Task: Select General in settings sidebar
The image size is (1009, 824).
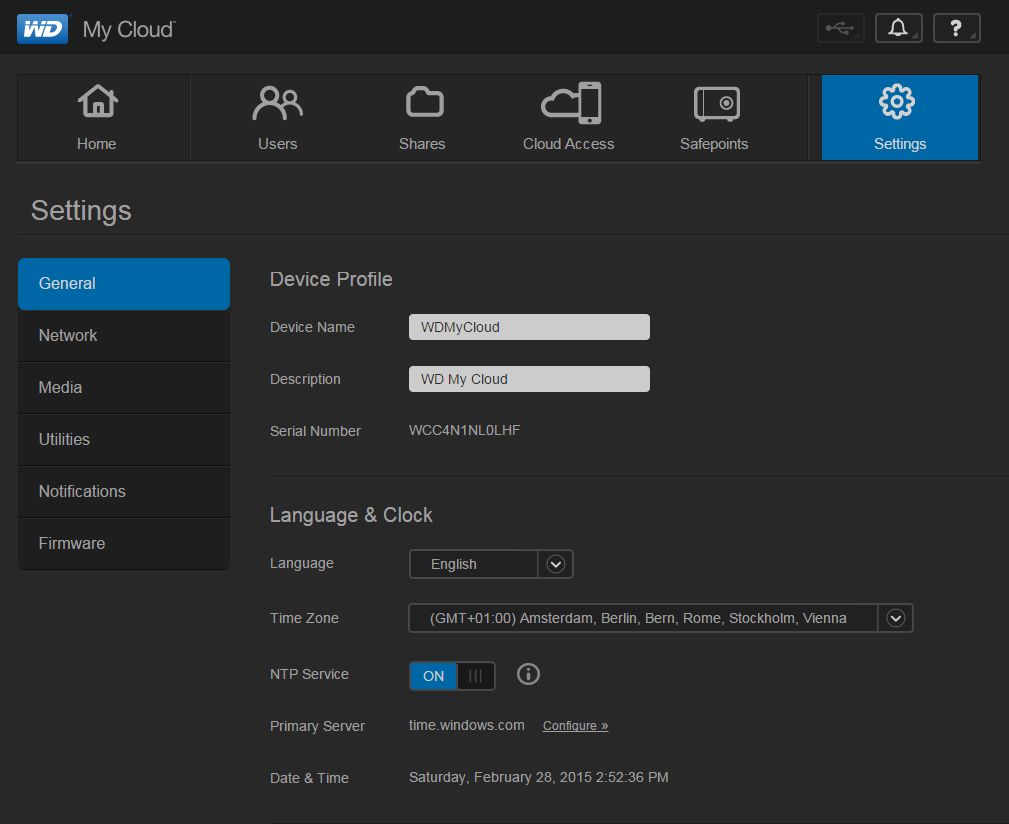Action: pos(124,284)
